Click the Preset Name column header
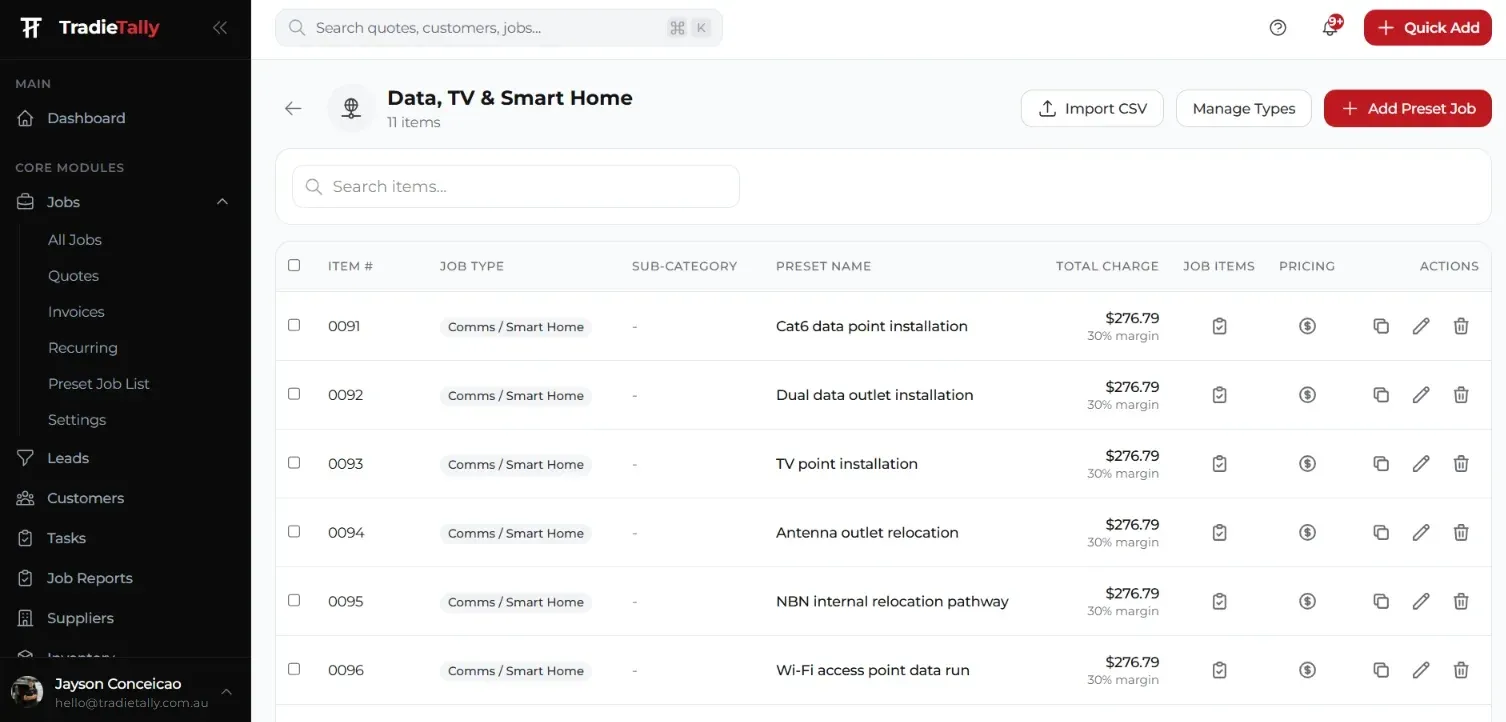The image size is (1506, 722). point(823,266)
